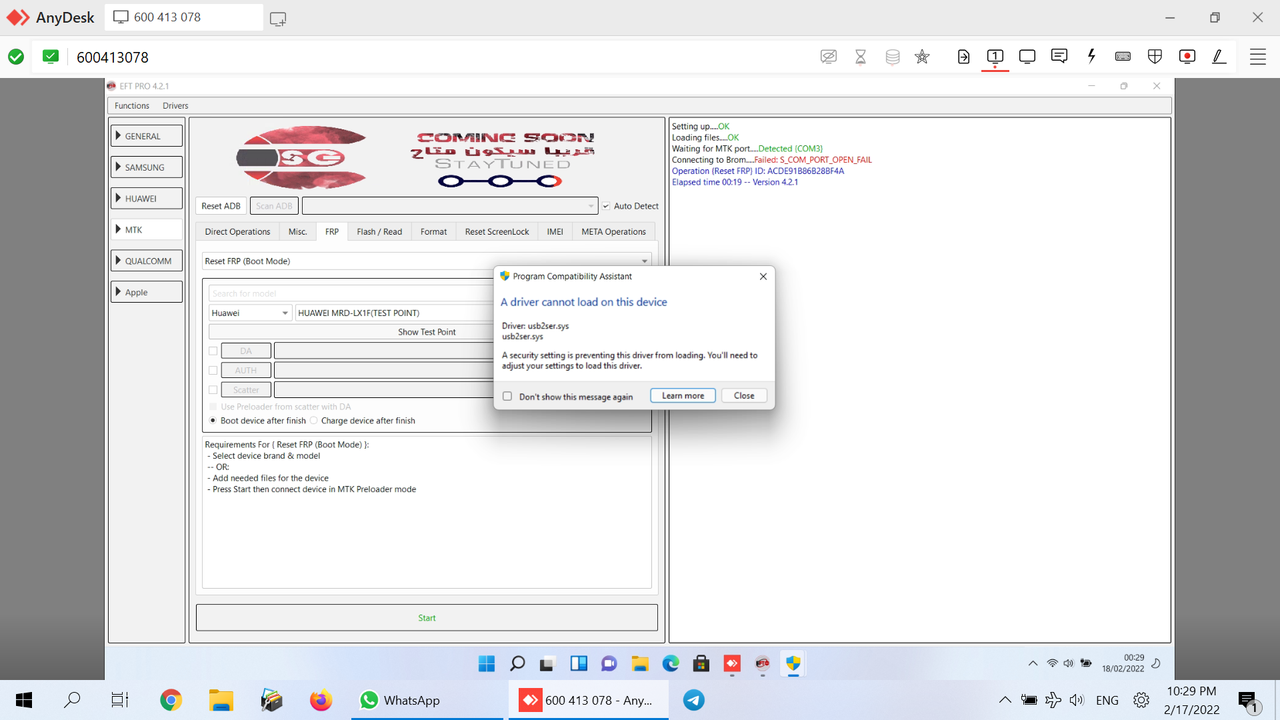Switch to Format tab
Screen dimensions: 1280x720
pos(433,231)
